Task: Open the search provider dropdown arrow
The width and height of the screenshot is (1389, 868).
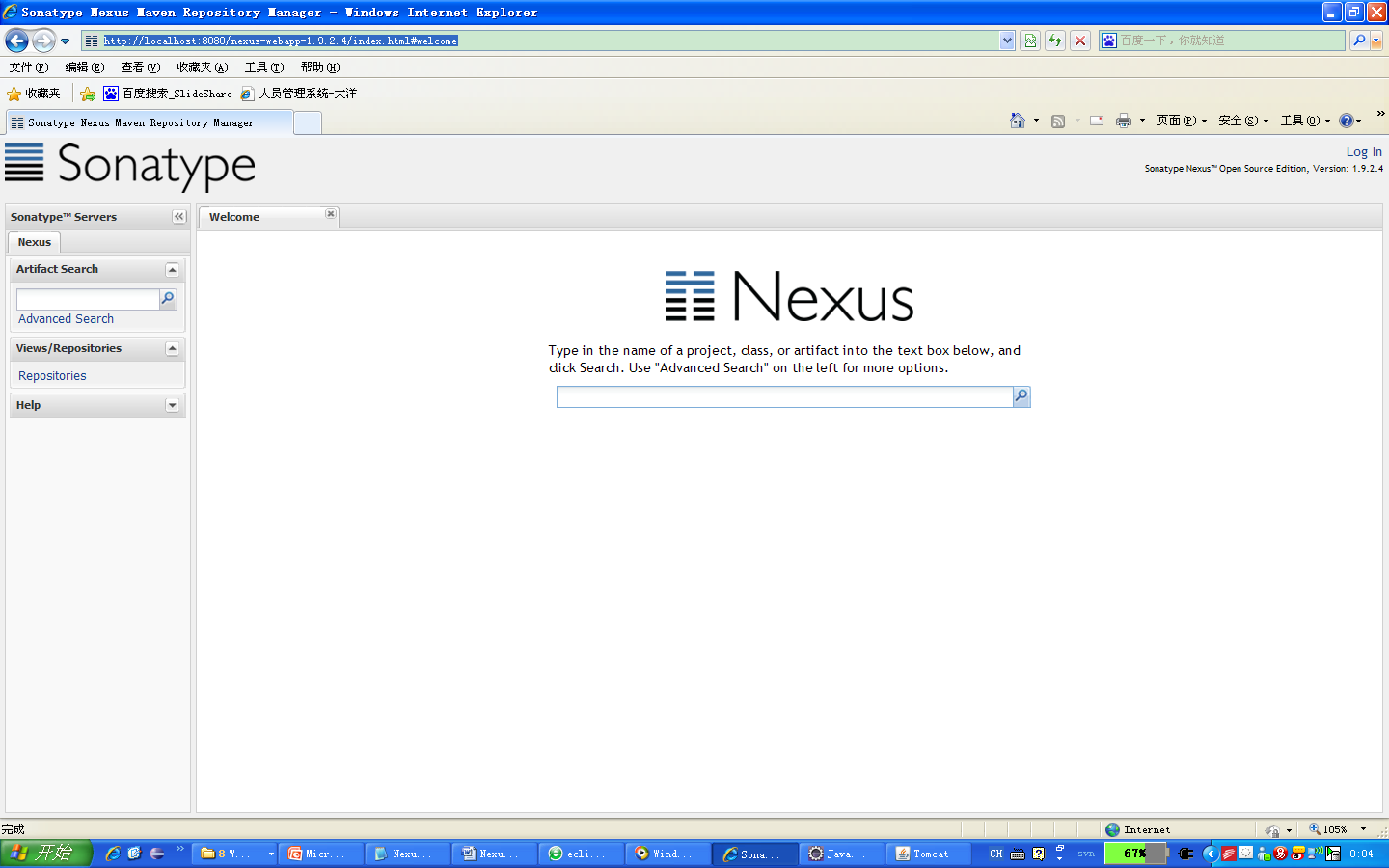Action: point(1376,41)
